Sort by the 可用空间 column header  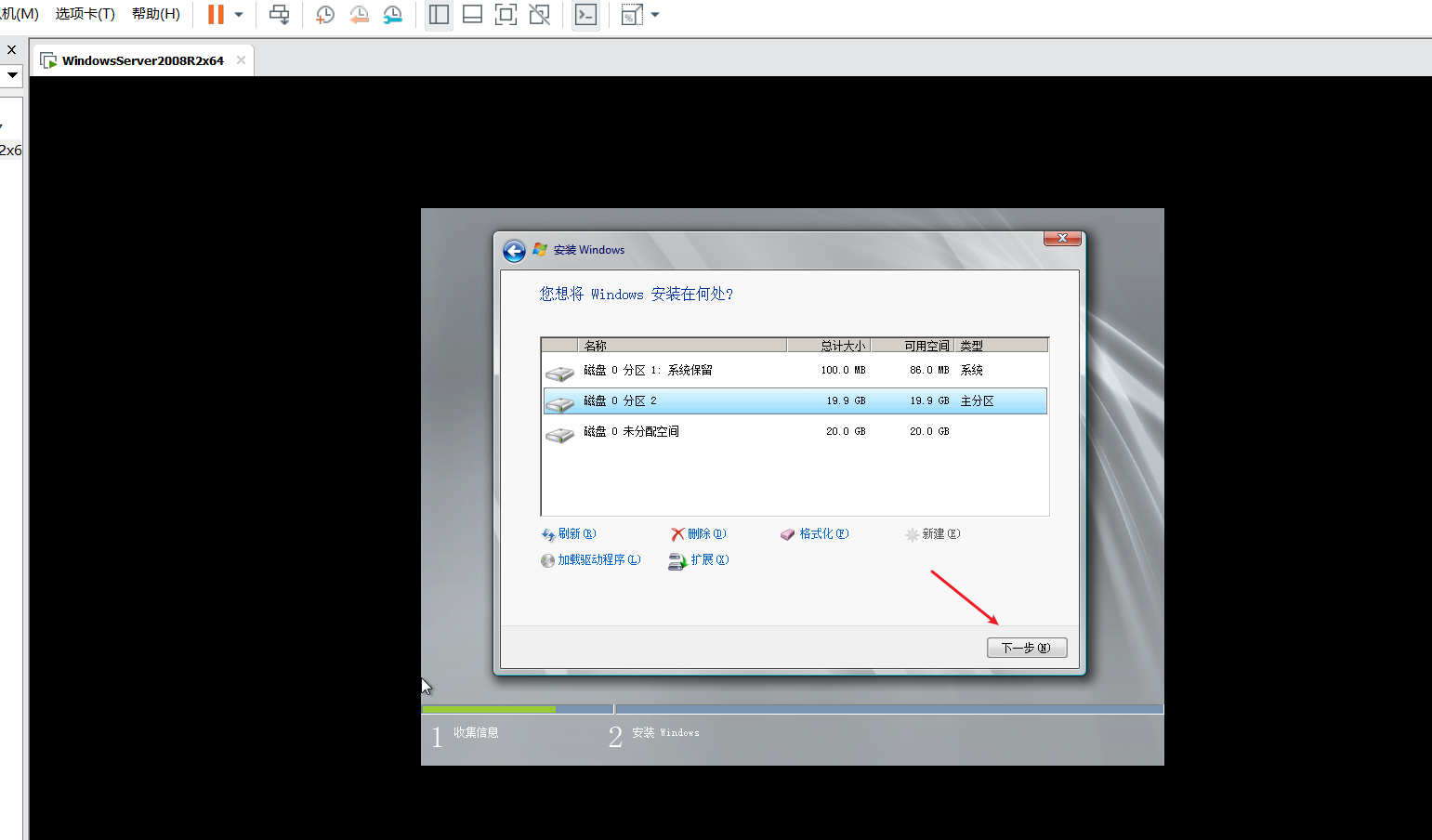coord(912,346)
